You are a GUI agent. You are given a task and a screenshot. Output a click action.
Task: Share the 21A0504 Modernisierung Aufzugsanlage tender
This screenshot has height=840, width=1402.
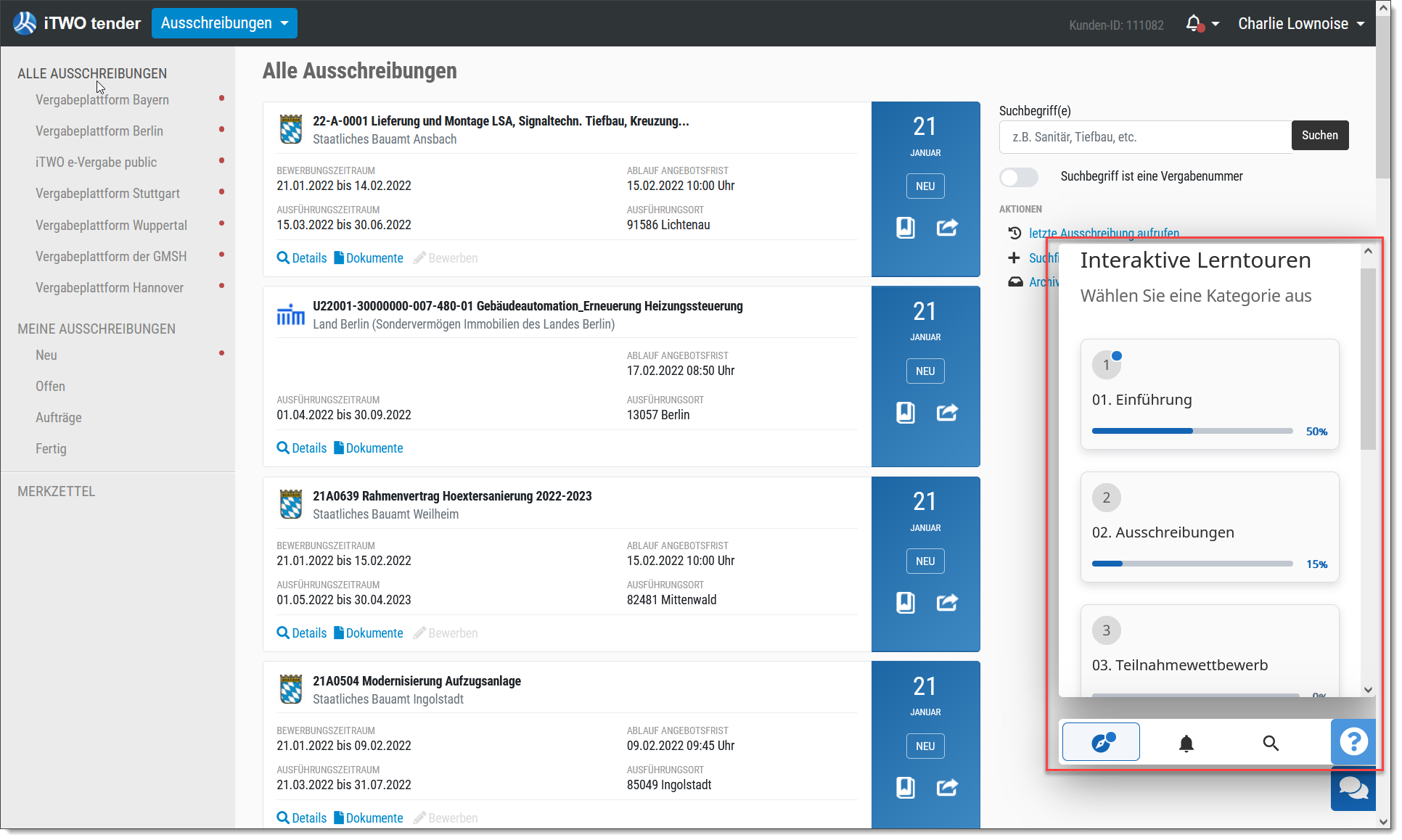(947, 788)
